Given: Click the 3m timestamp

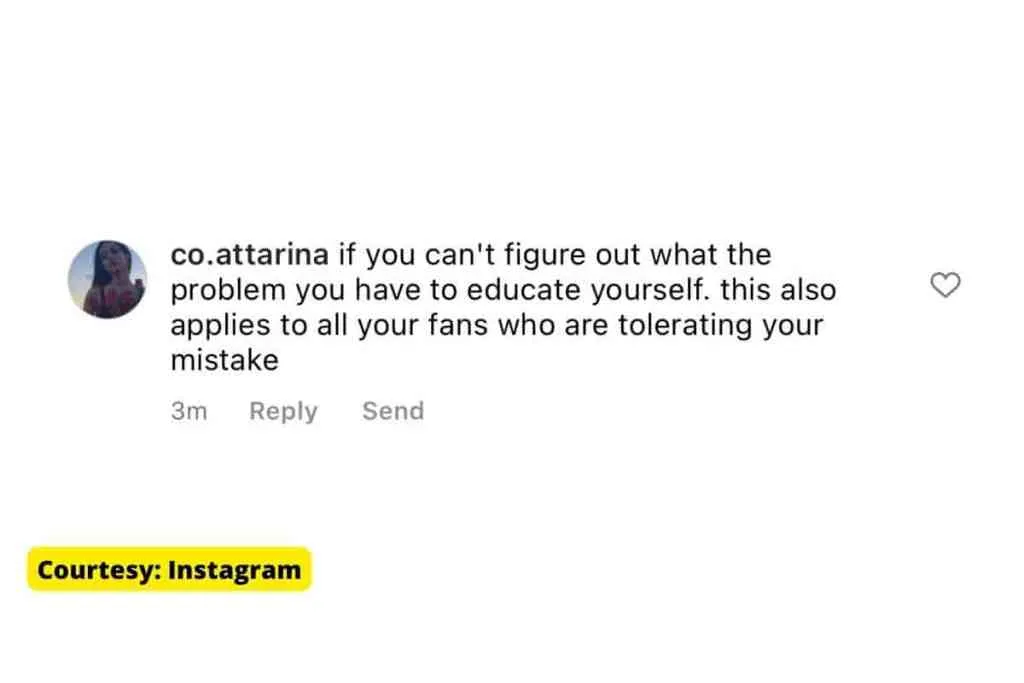Looking at the screenshot, I should pyautogui.click(x=189, y=411).
